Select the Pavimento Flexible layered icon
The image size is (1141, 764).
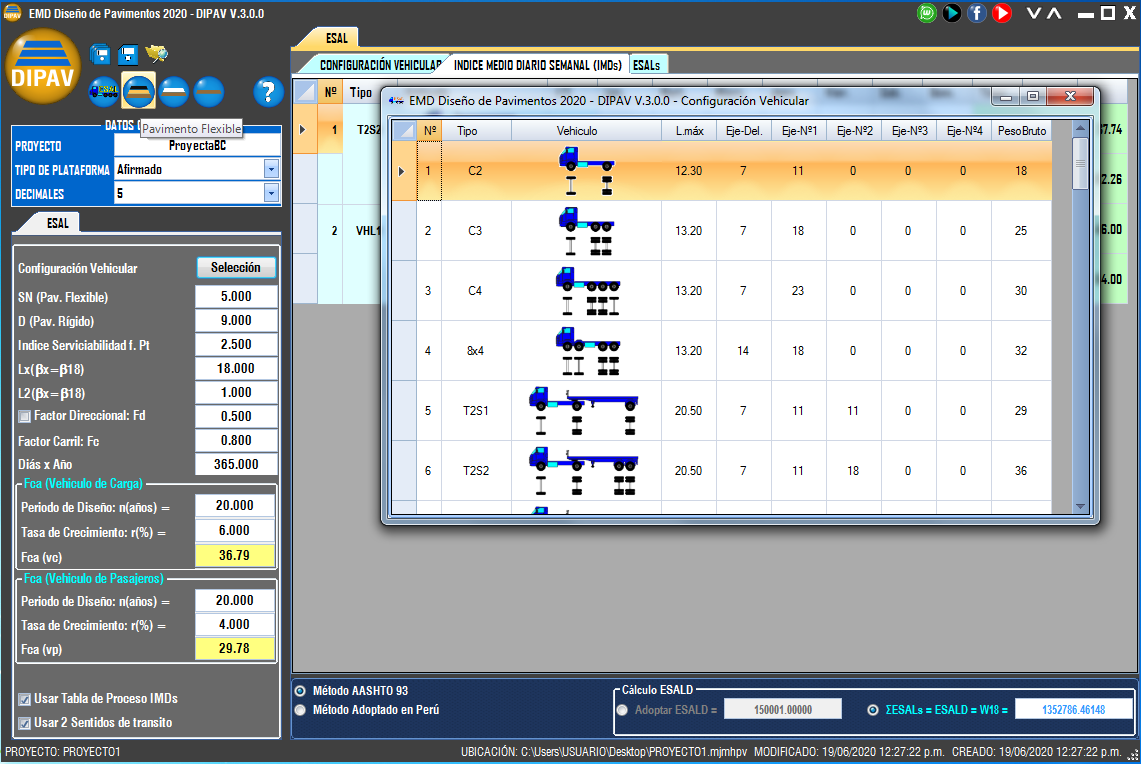[139, 92]
